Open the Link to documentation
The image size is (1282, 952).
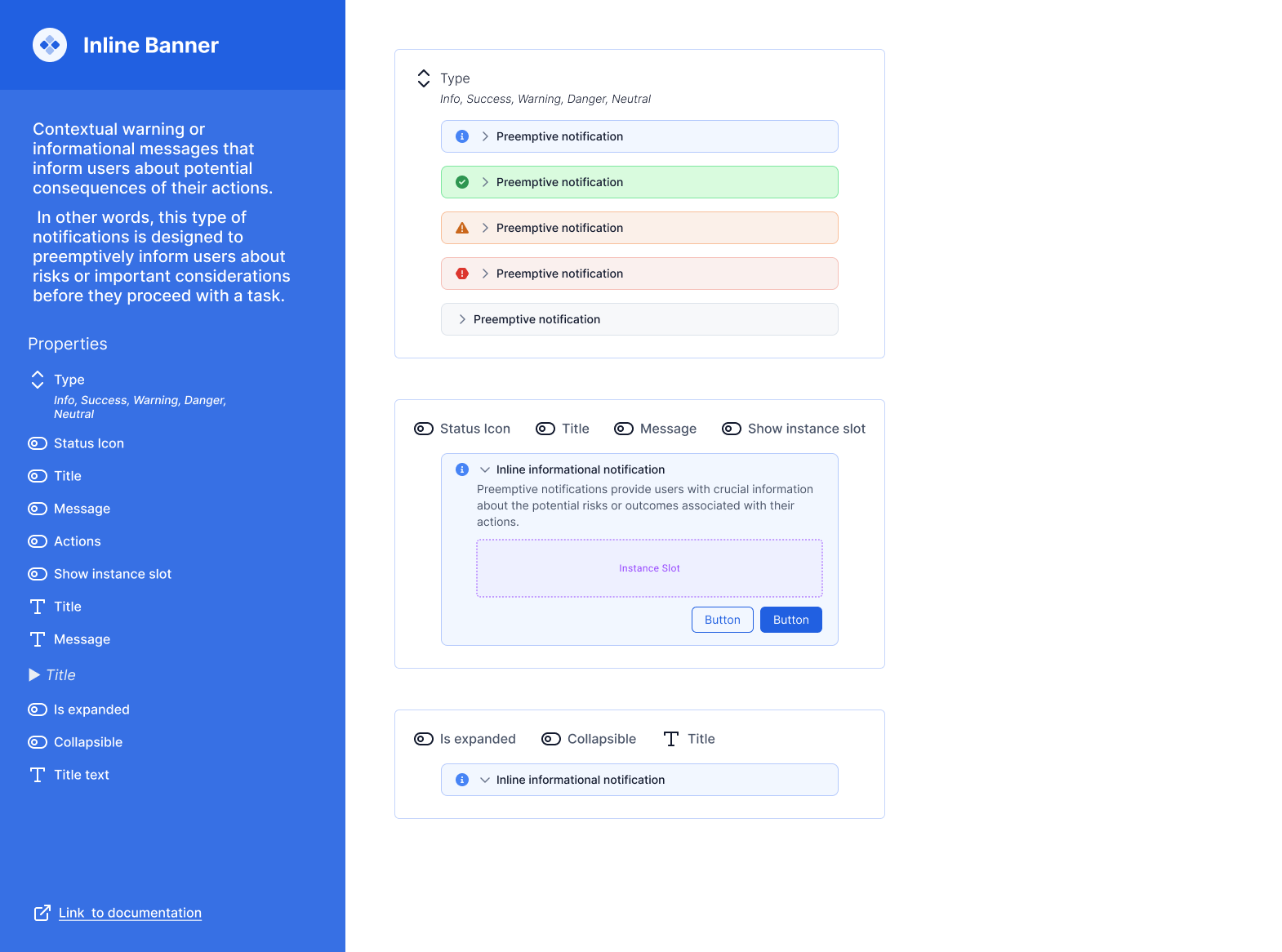(130, 913)
